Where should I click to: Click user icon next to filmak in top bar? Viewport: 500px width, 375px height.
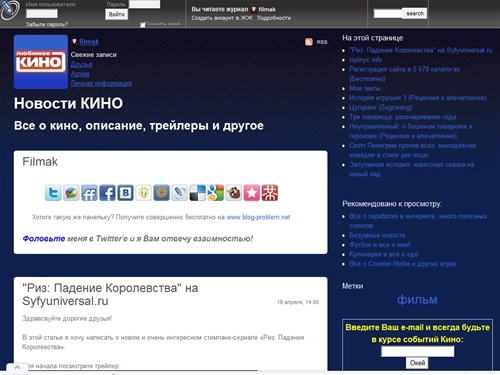[254, 10]
